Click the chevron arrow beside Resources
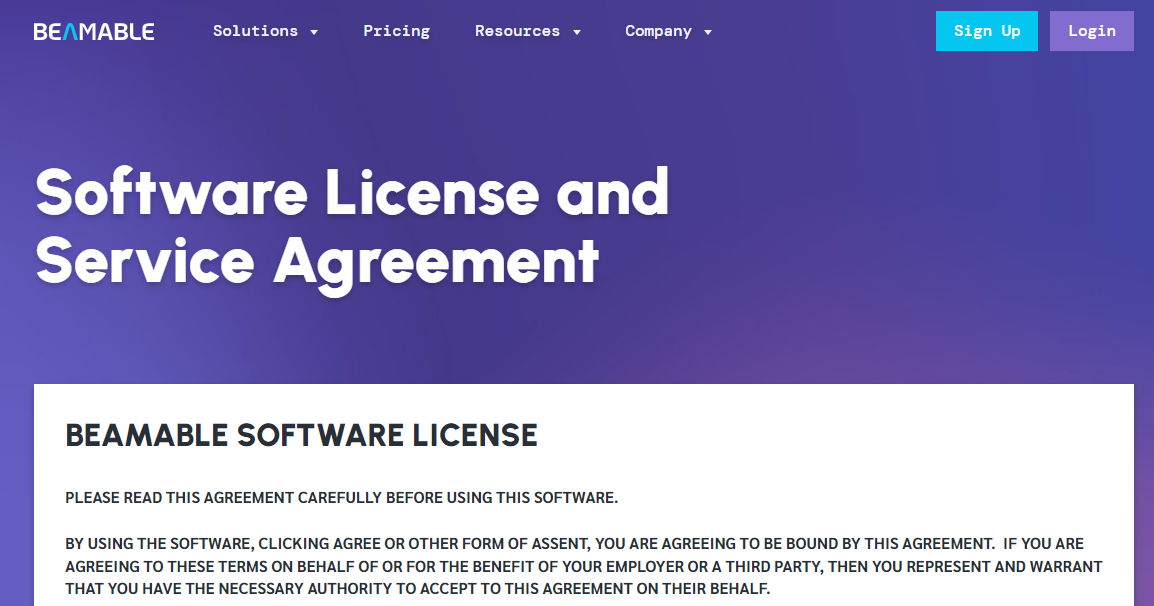Screen dimensions: 1154x606 (577, 32)
